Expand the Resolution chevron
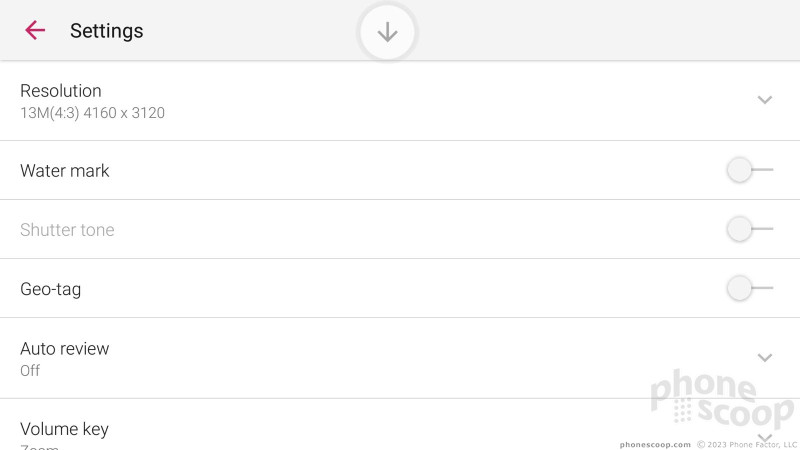 point(764,100)
